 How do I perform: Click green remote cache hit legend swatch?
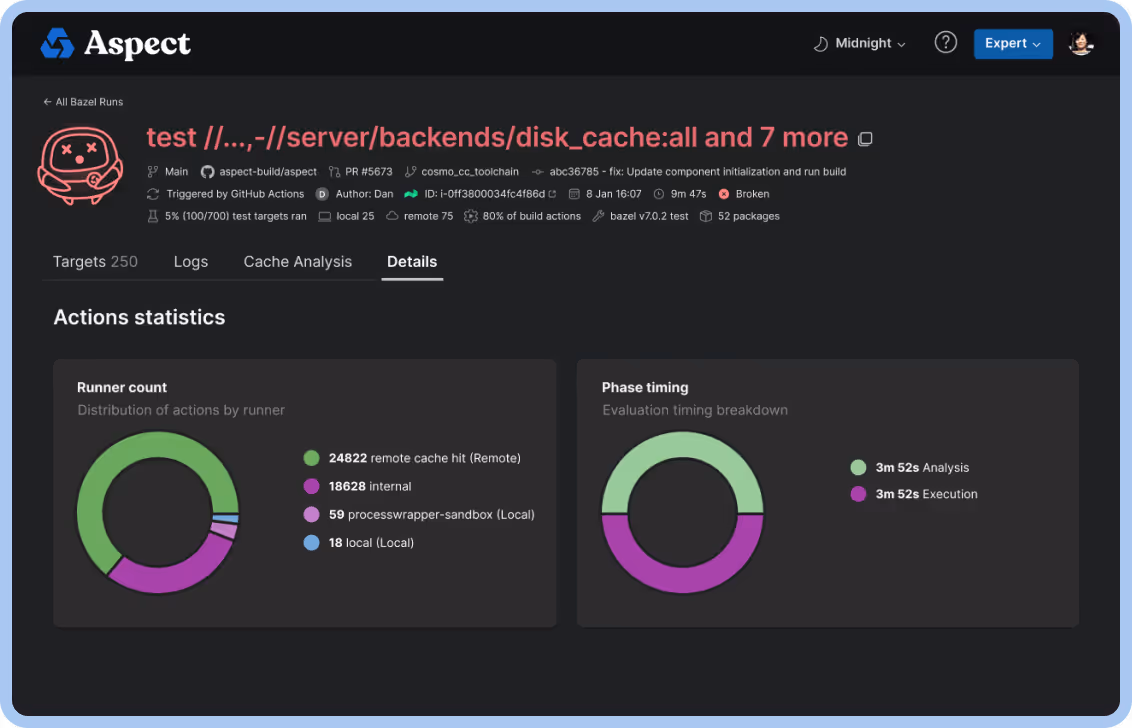311,458
